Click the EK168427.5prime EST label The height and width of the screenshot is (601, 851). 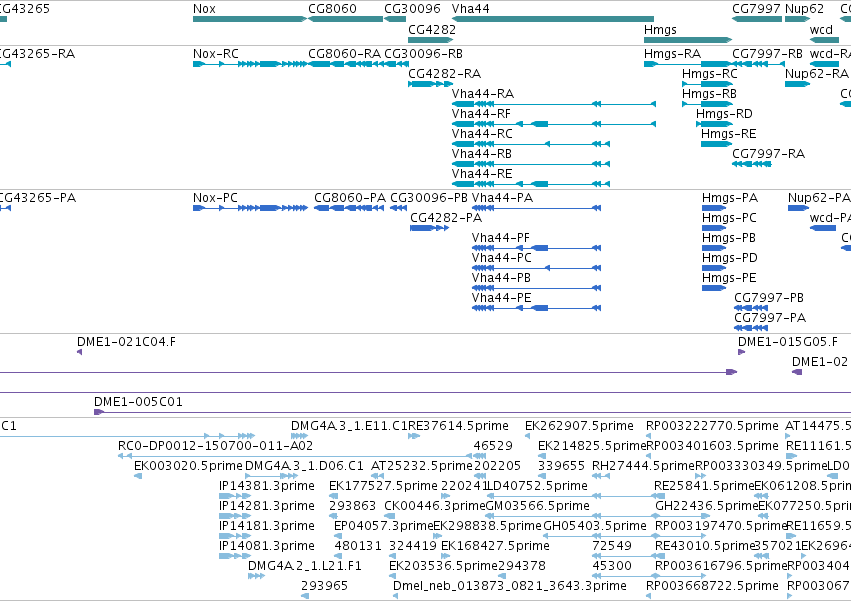tap(496, 546)
